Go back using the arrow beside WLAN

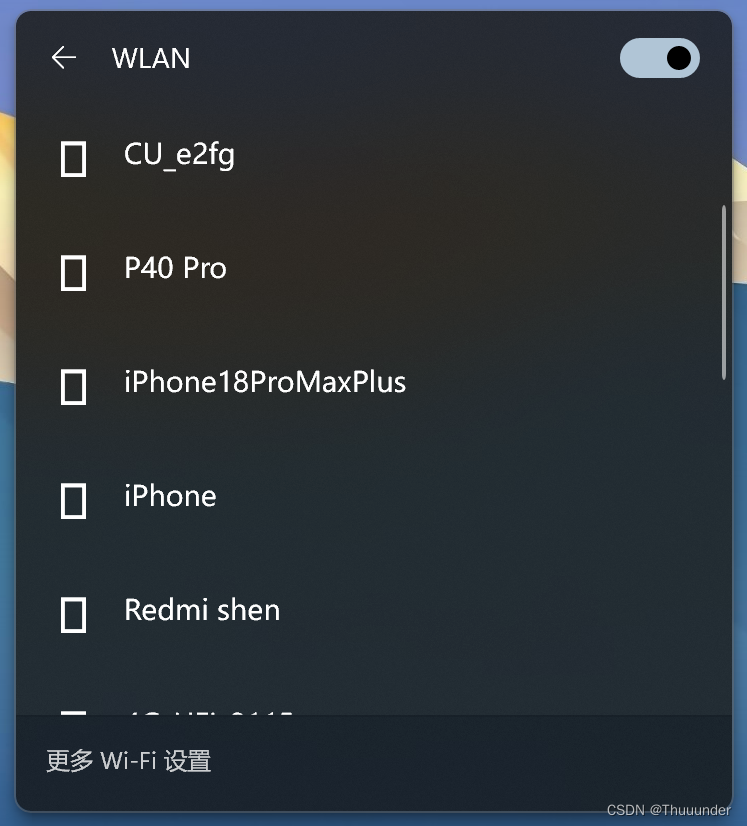tap(64, 57)
